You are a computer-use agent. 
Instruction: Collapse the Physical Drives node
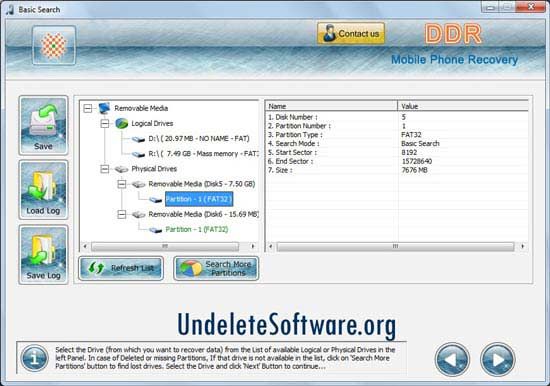click(x=105, y=169)
